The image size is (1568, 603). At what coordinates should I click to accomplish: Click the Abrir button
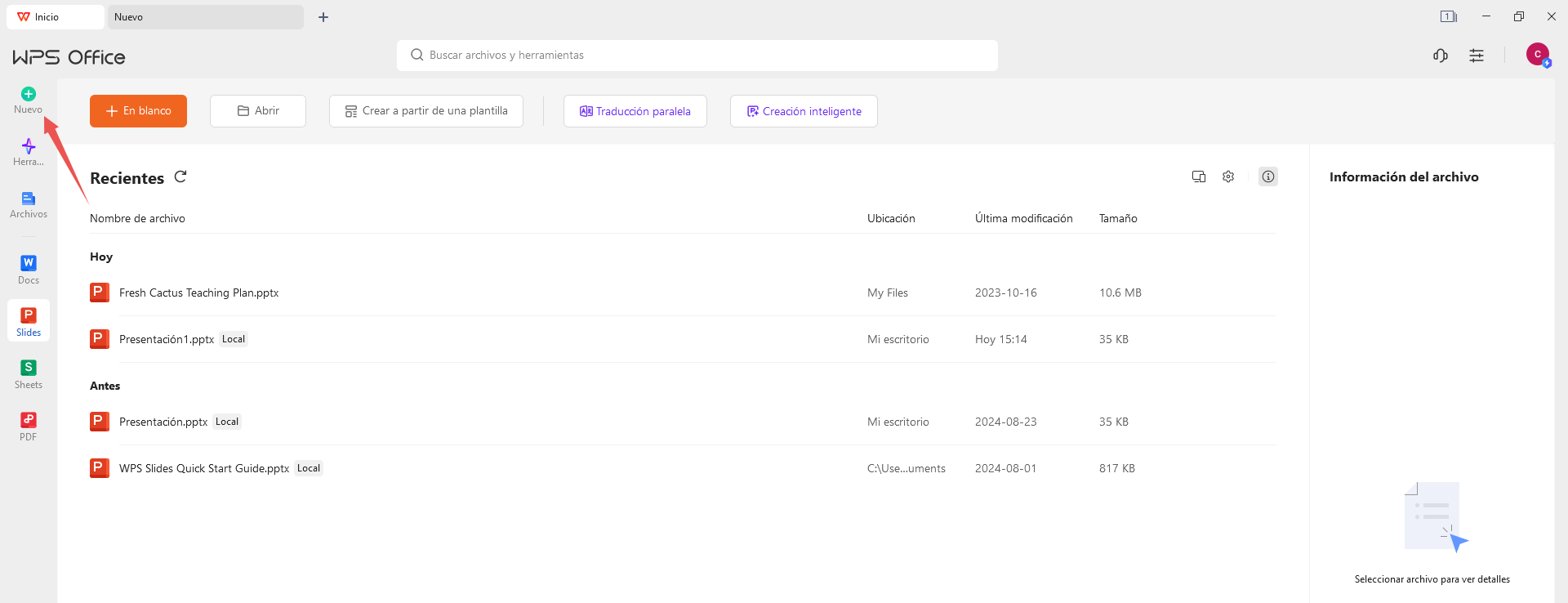258,111
